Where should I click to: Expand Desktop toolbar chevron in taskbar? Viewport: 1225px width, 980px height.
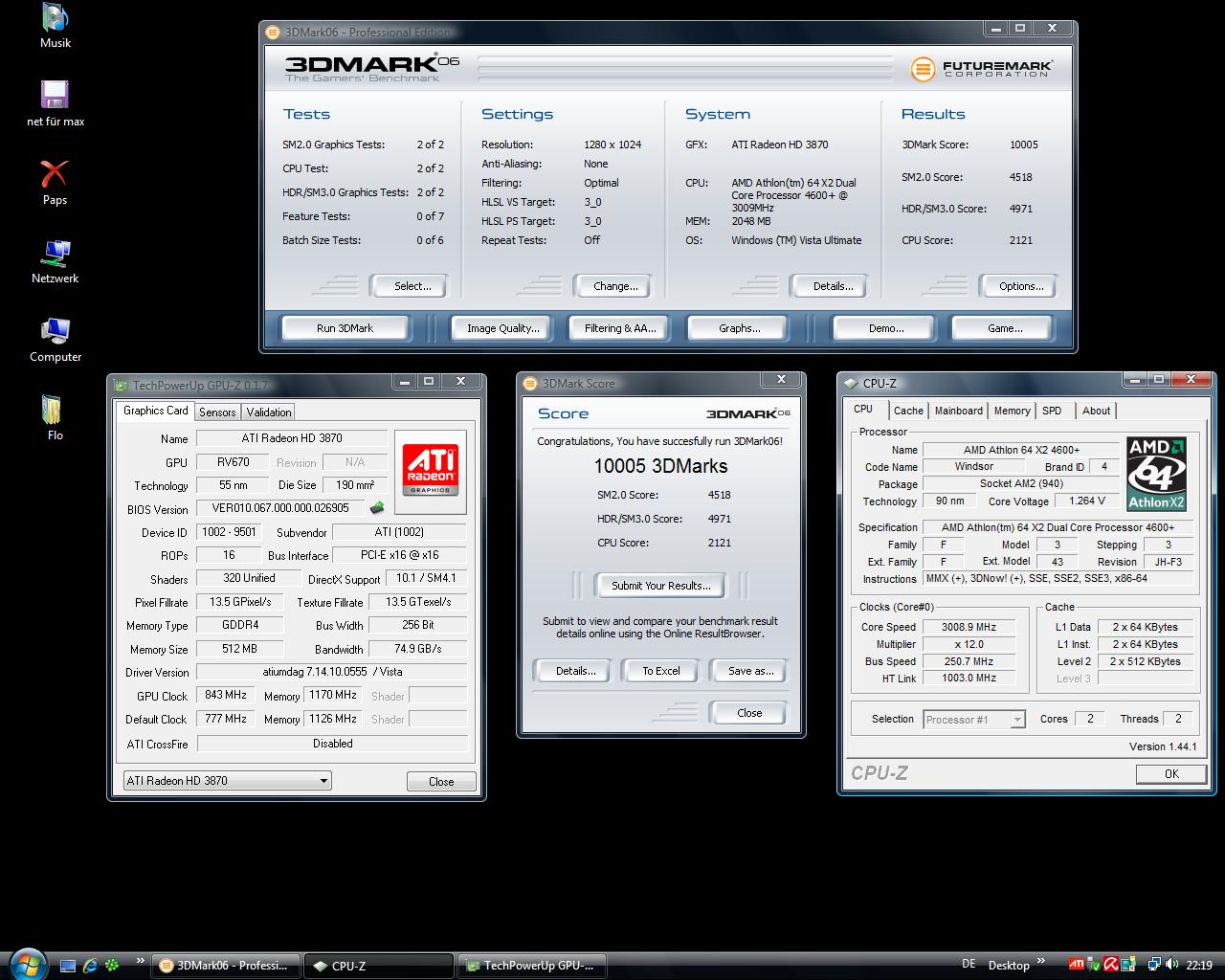1041,961
